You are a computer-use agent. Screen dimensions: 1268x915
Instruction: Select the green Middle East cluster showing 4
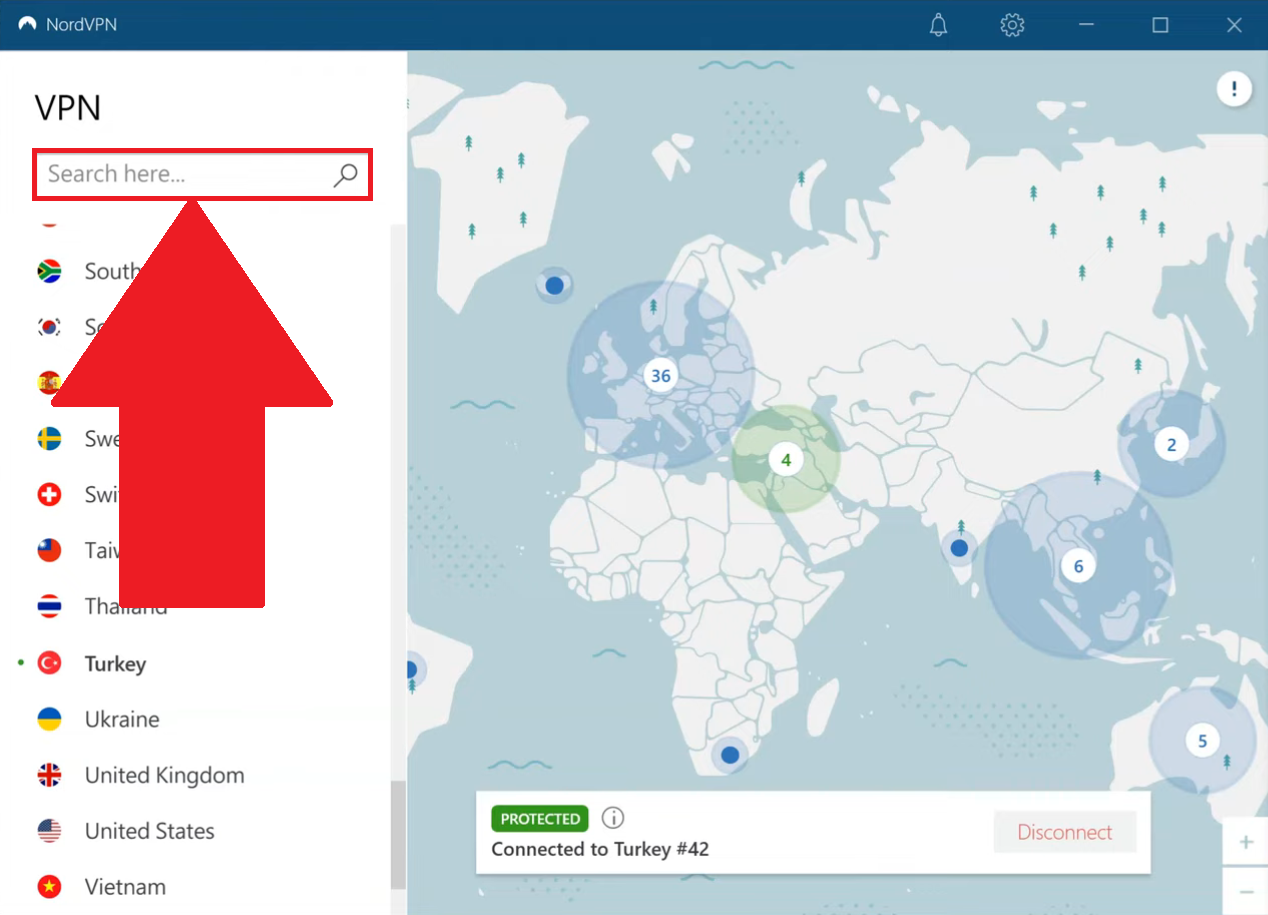coord(786,460)
